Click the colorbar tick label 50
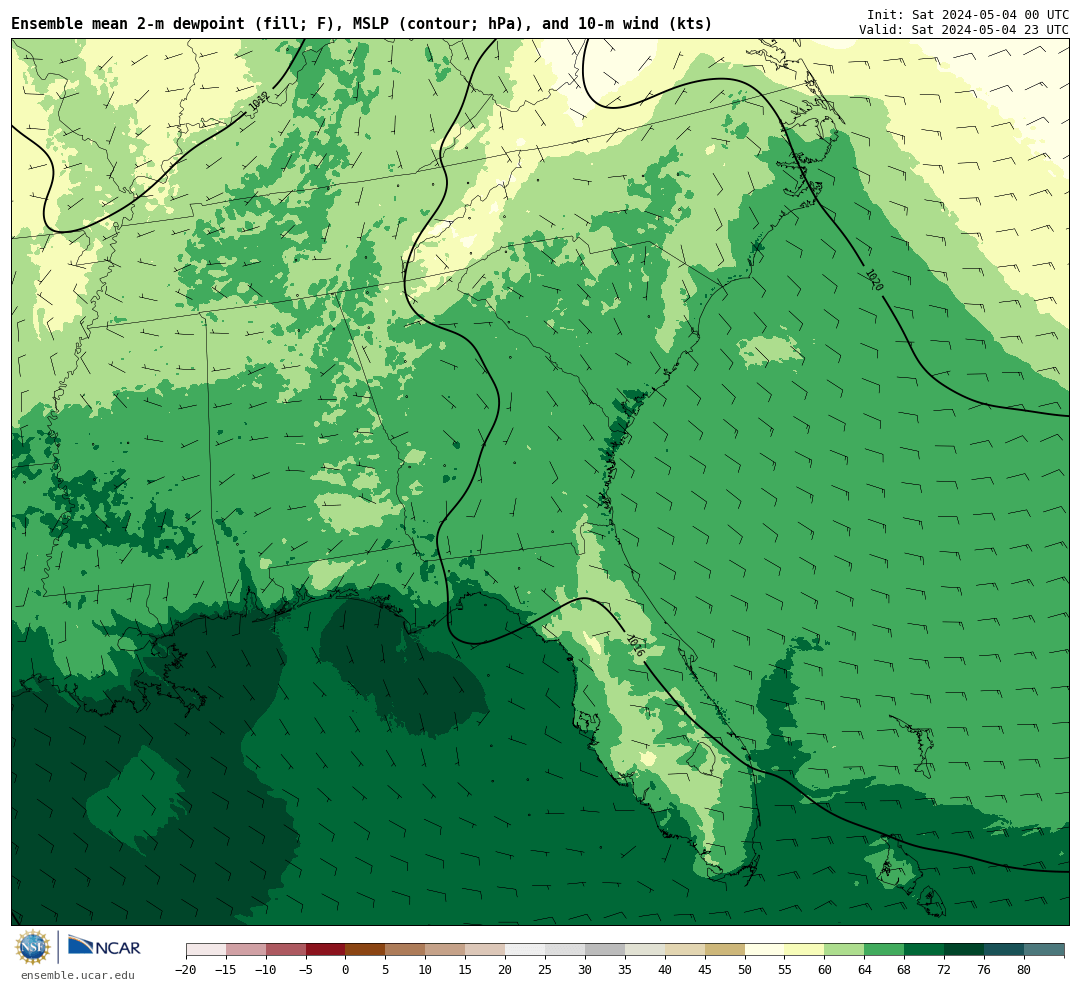The height and width of the screenshot is (988, 1080). tap(745, 970)
